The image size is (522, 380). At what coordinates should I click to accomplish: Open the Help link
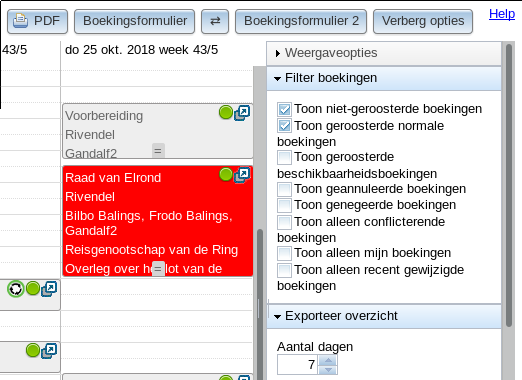502,14
